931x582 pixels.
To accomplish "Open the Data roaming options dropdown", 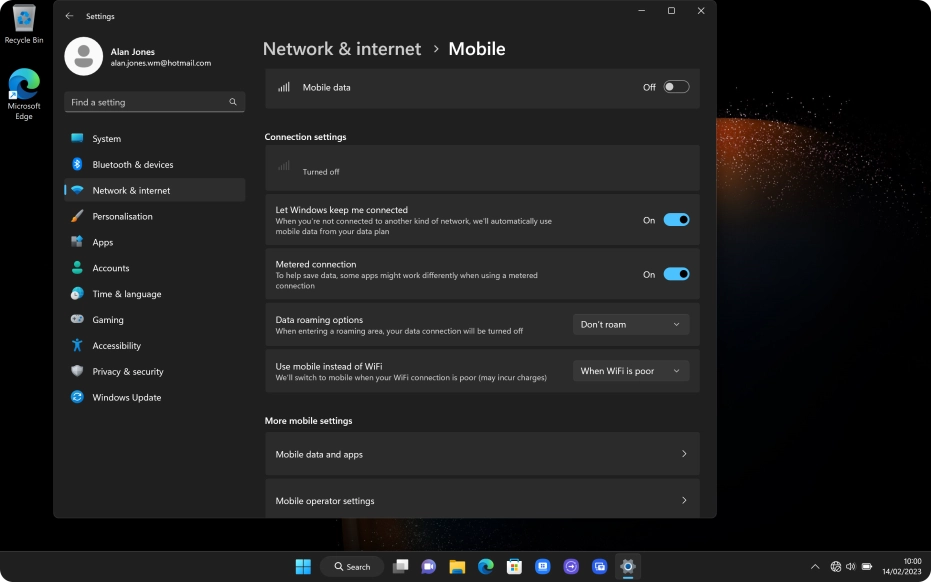I will click(x=630, y=324).
